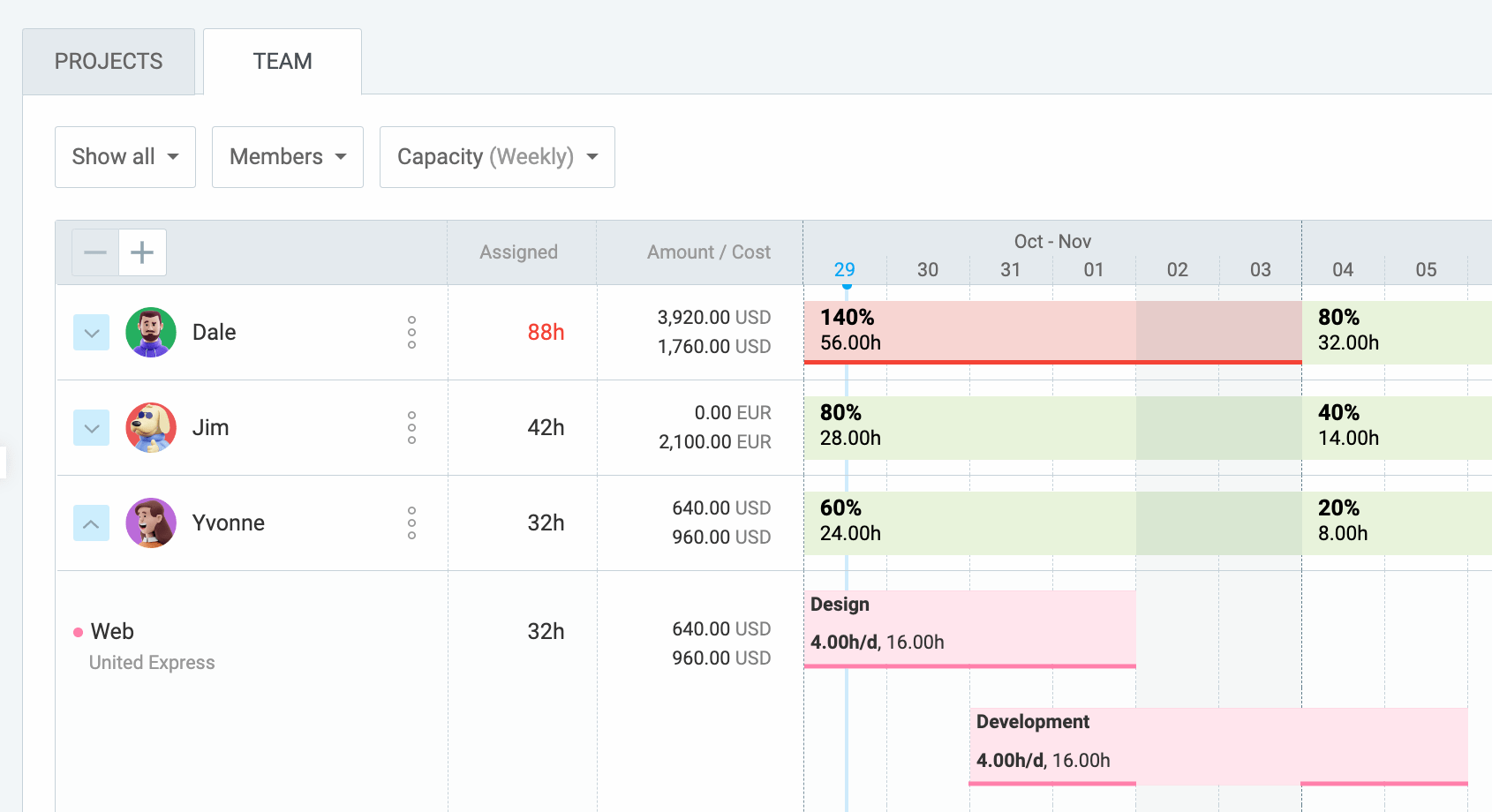Click Jim's 80% 28.00h capacity bar

pos(1052,428)
